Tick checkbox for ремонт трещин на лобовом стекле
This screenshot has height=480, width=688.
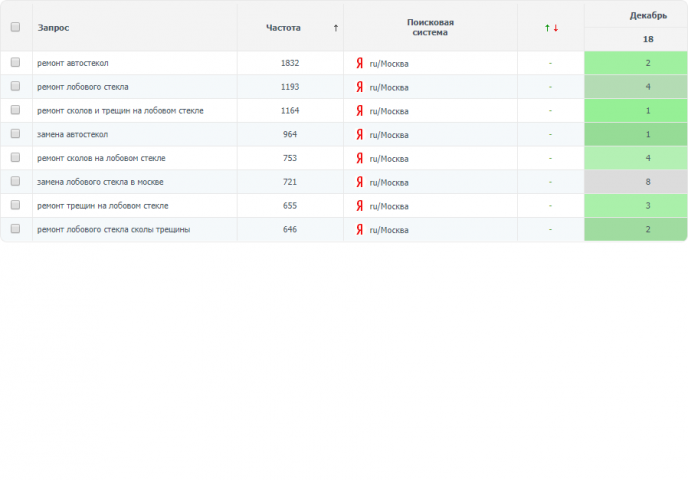(15, 205)
